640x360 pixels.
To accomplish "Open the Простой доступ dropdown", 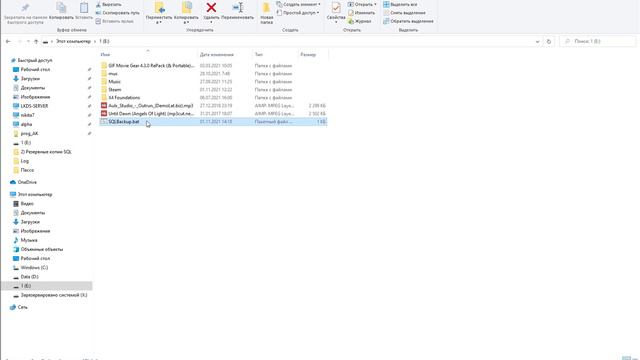I will tap(298, 13).
